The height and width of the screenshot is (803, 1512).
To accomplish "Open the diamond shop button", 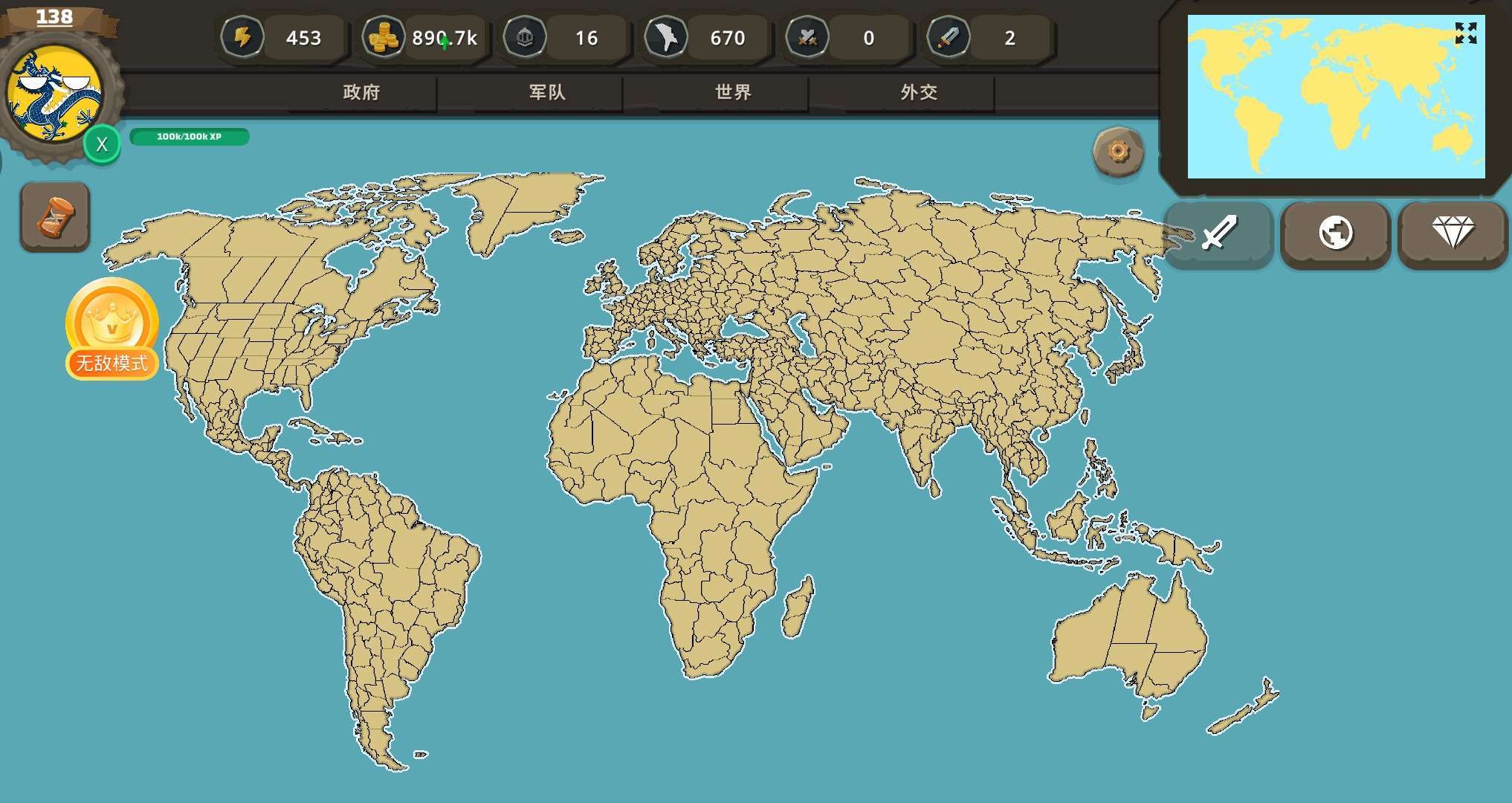I will click(x=1453, y=233).
